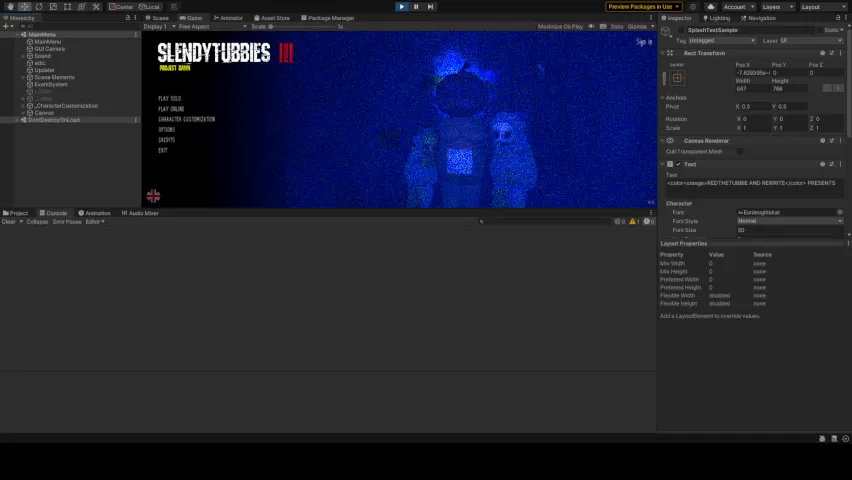Open the Package Manager tab
Viewport: 852px width, 480px height.
coord(328,17)
